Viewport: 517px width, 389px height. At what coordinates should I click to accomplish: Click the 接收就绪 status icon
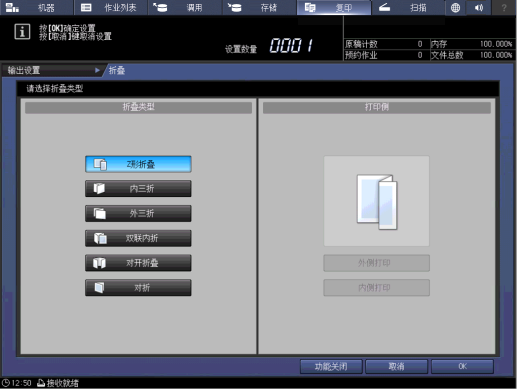coord(58,383)
